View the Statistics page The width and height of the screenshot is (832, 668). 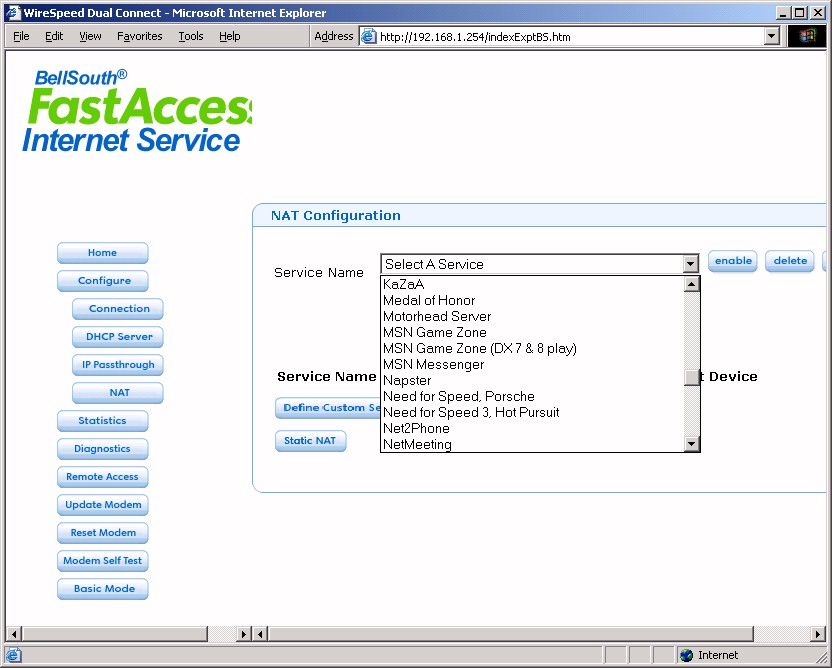[x=102, y=421]
